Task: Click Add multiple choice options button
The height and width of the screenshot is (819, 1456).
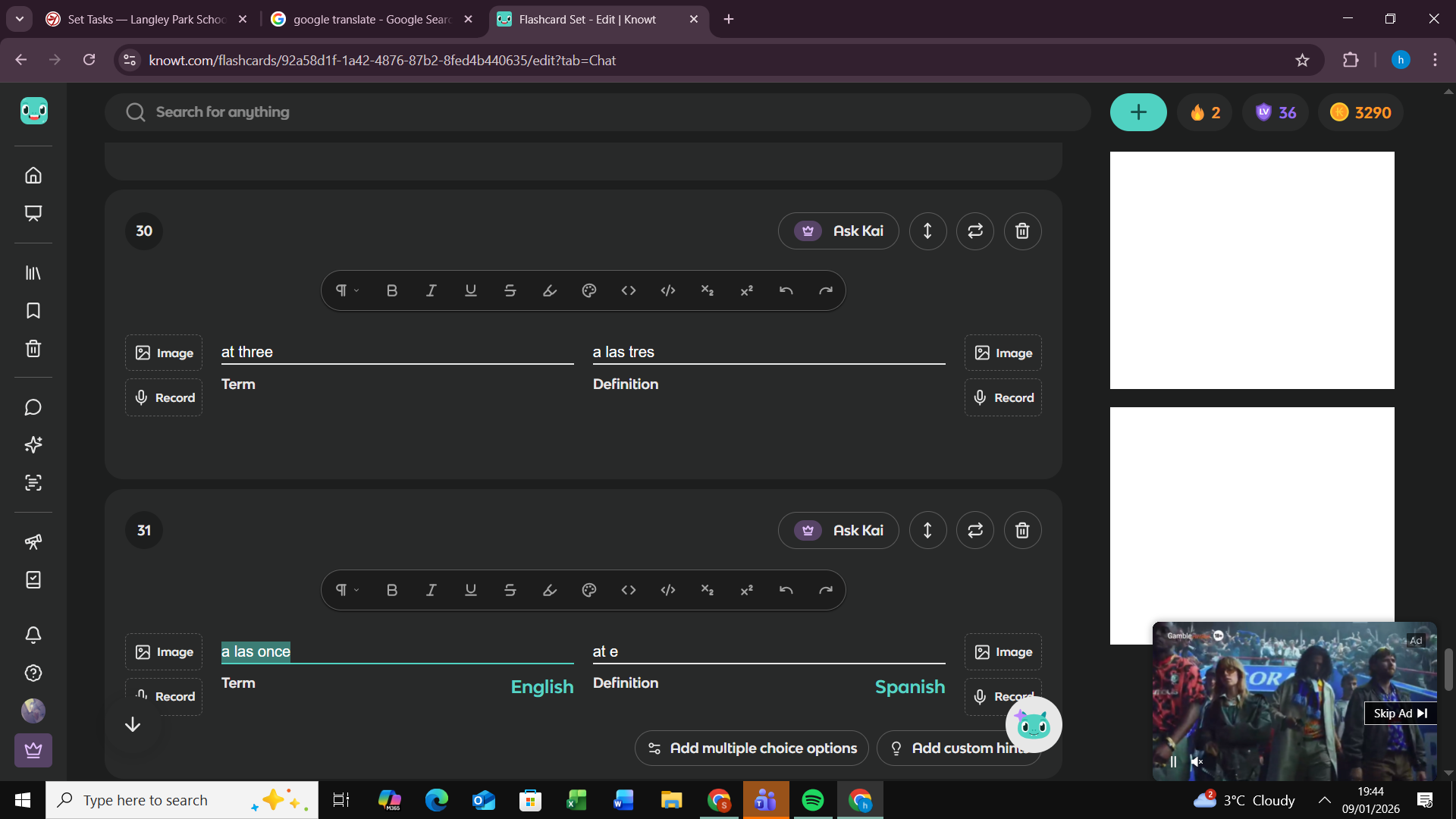Action: pyautogui.click(x=752, y=748)
